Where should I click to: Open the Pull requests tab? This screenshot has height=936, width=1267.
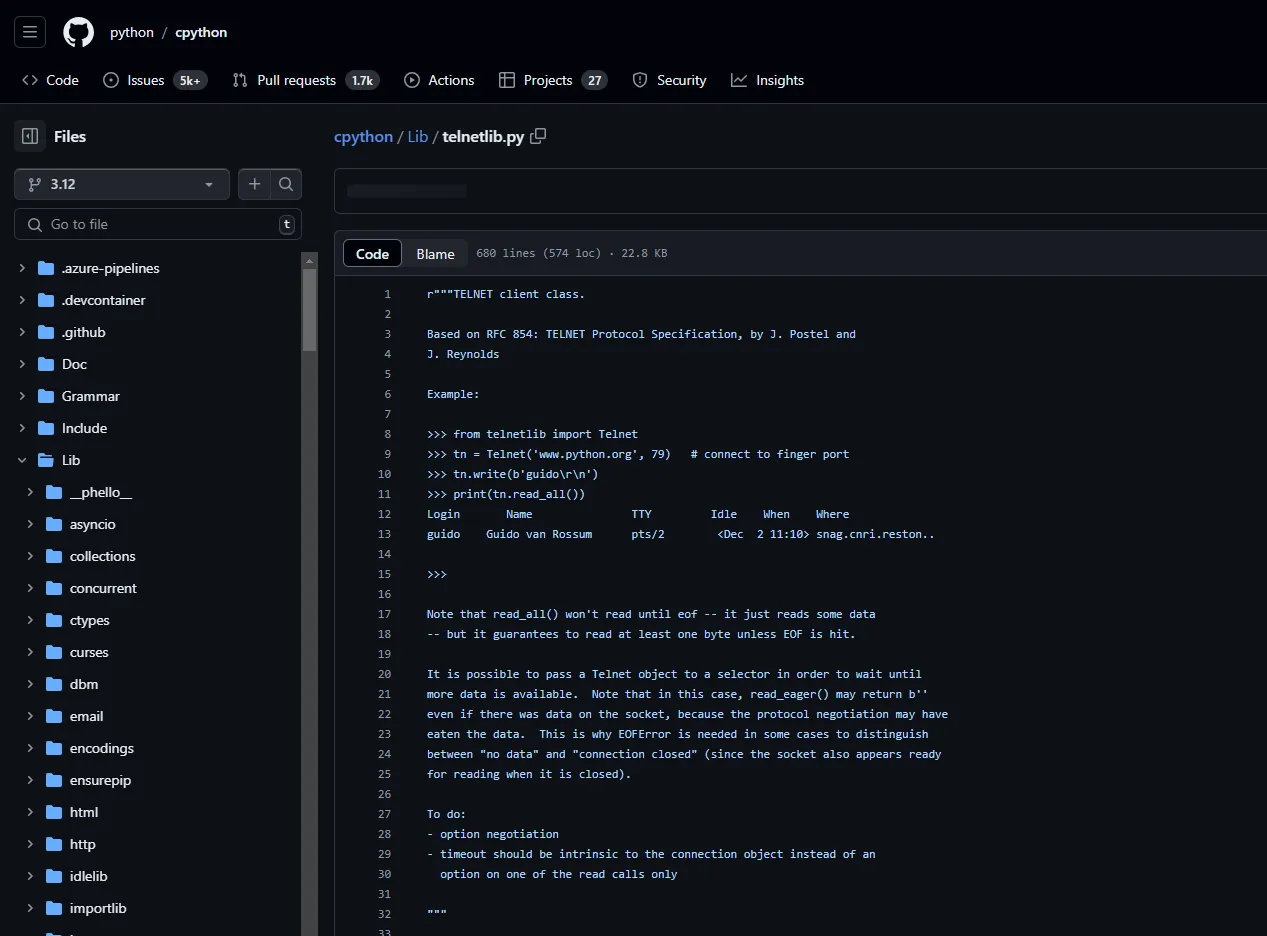(x=306, y=80)
